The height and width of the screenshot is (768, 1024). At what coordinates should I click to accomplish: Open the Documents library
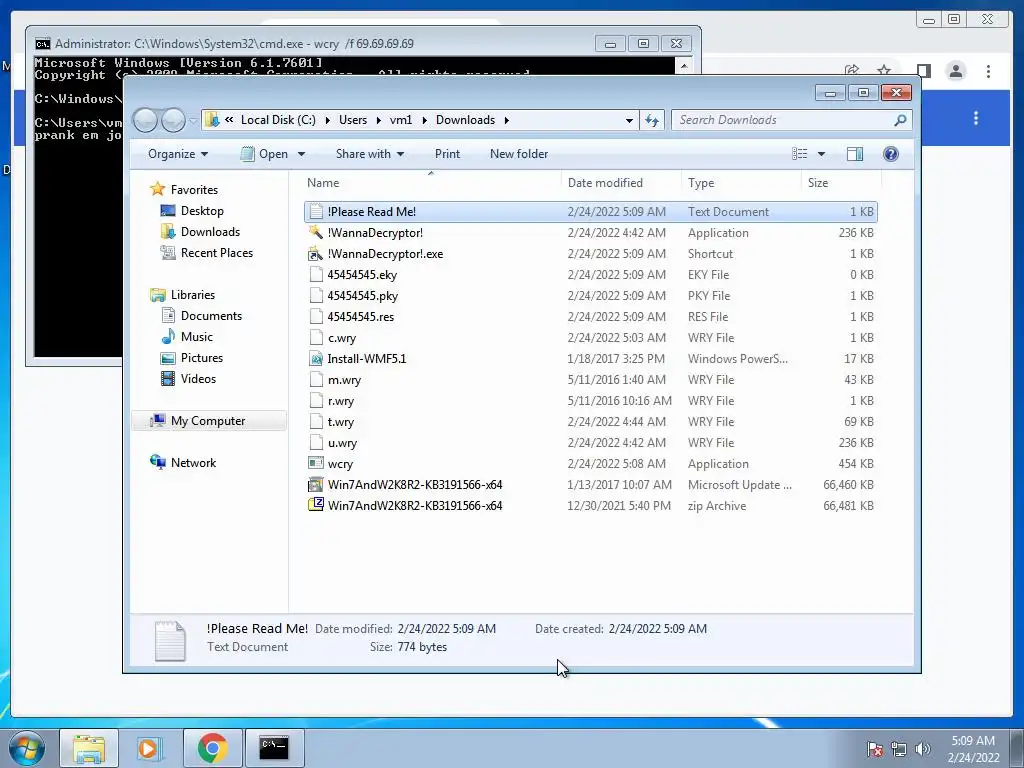click(211, 316)
